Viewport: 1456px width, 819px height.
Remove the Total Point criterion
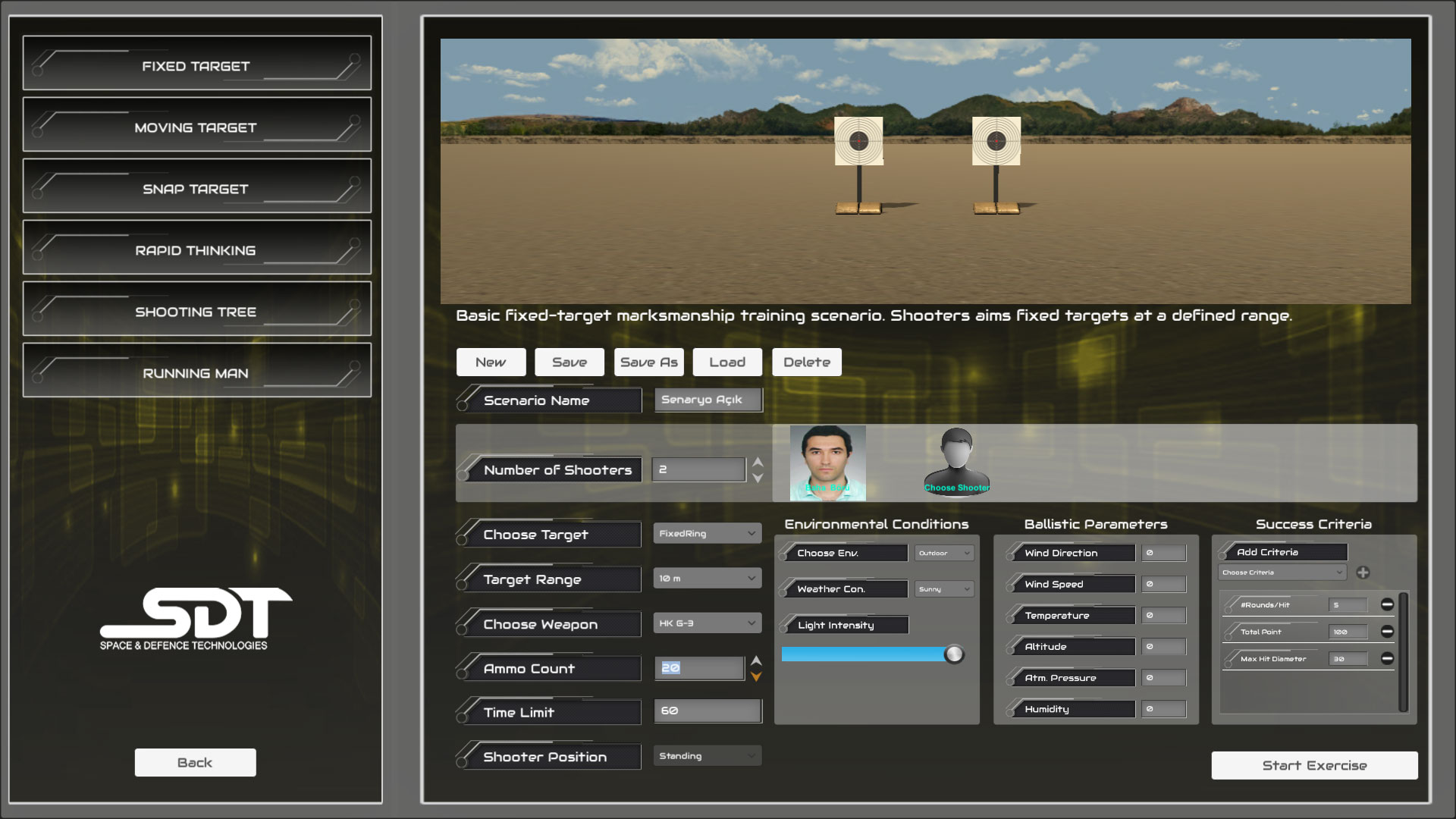click(x=1387, y=632)
